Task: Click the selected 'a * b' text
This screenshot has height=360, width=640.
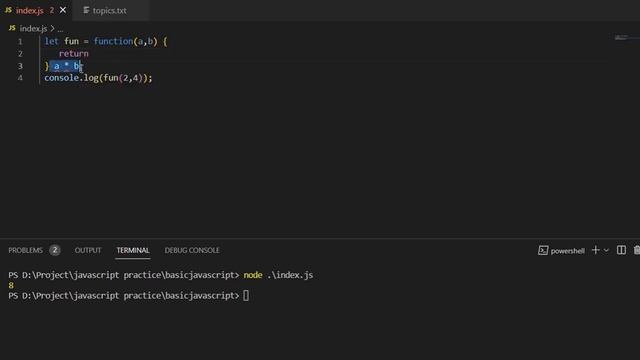Action: coord(66,66)
